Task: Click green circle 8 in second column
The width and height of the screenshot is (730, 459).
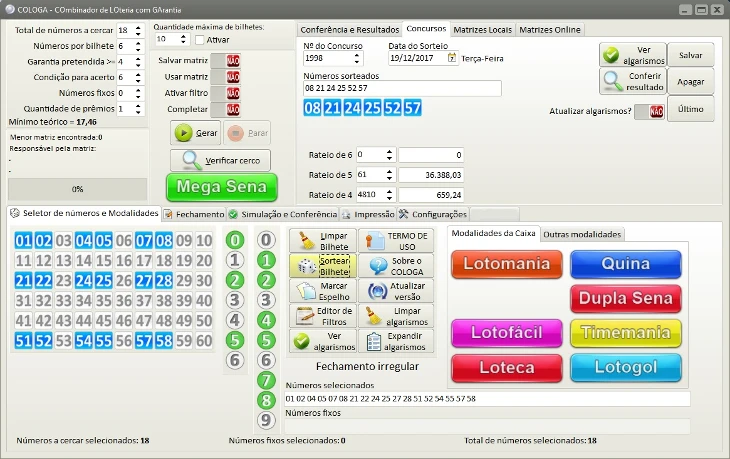Action: tap(266, 400)
